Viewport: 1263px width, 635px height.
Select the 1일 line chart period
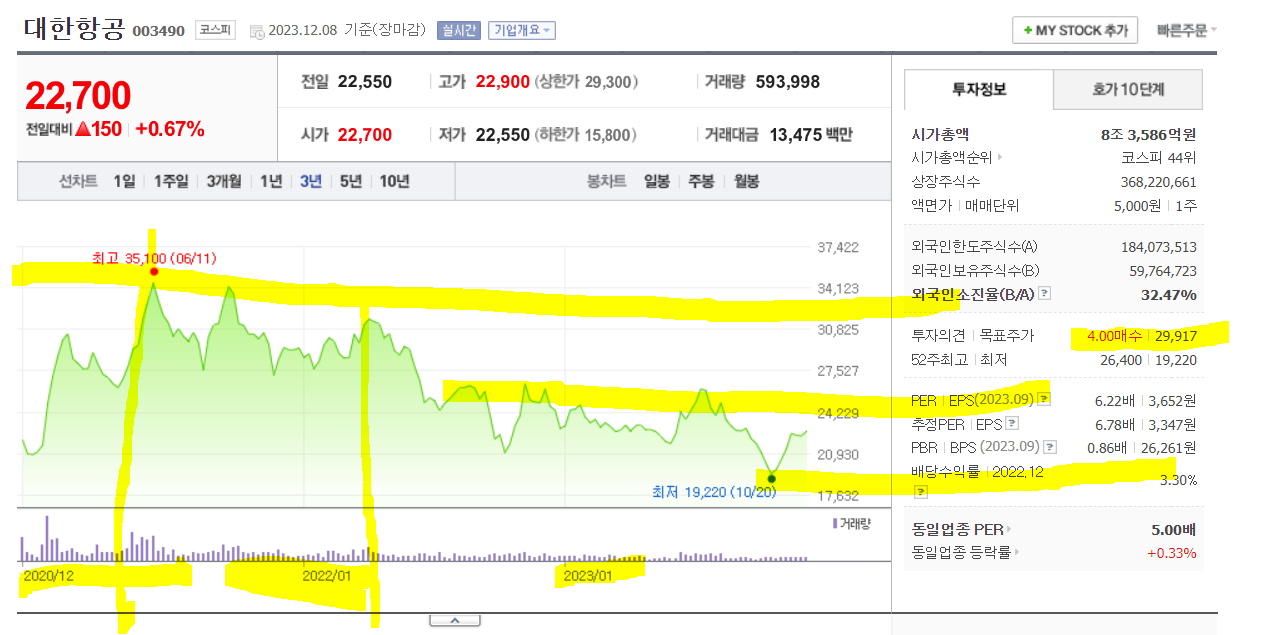tap(123, 181)
